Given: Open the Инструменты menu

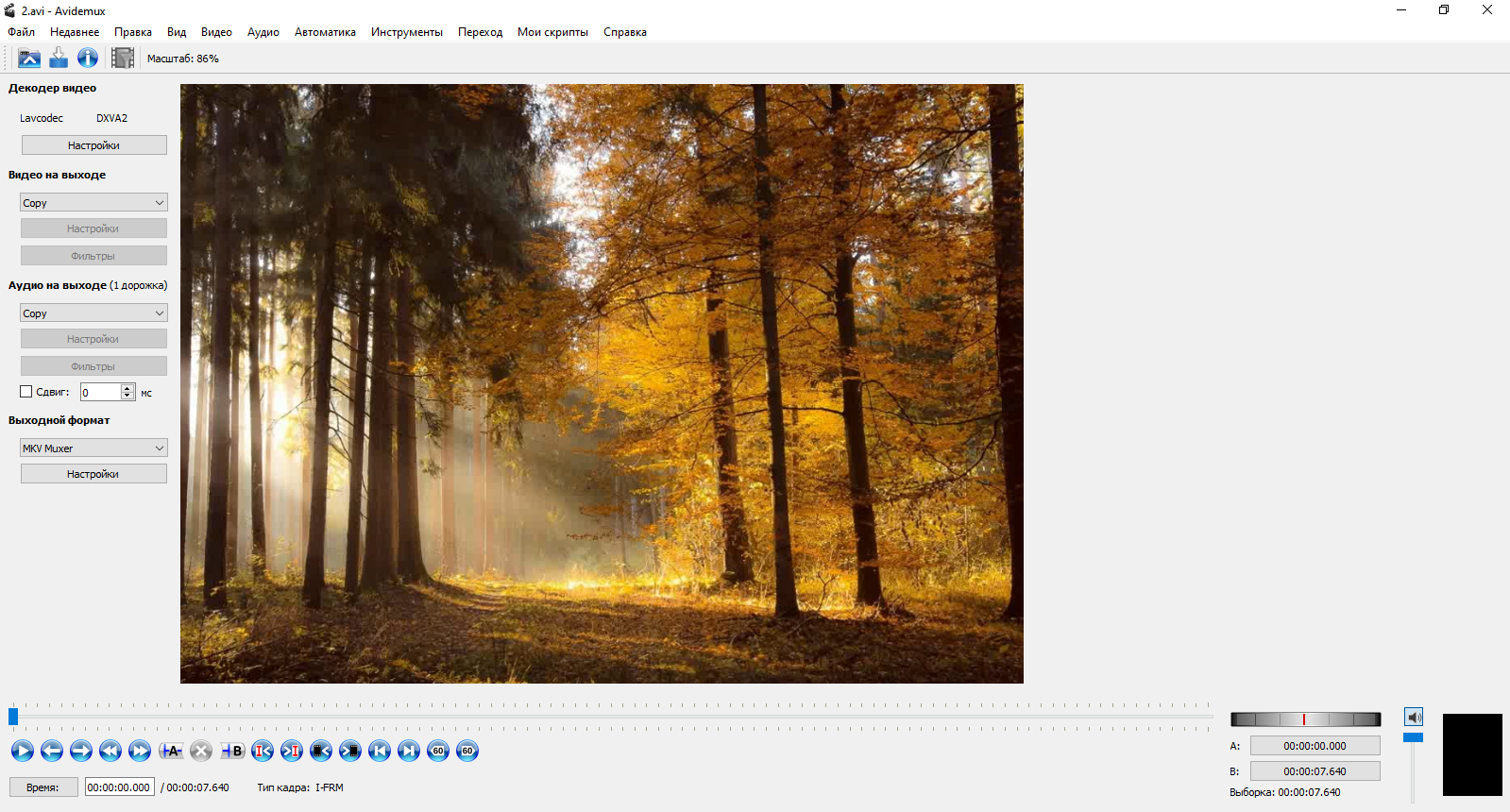Looking at the screenshot, I should [406, 32].
